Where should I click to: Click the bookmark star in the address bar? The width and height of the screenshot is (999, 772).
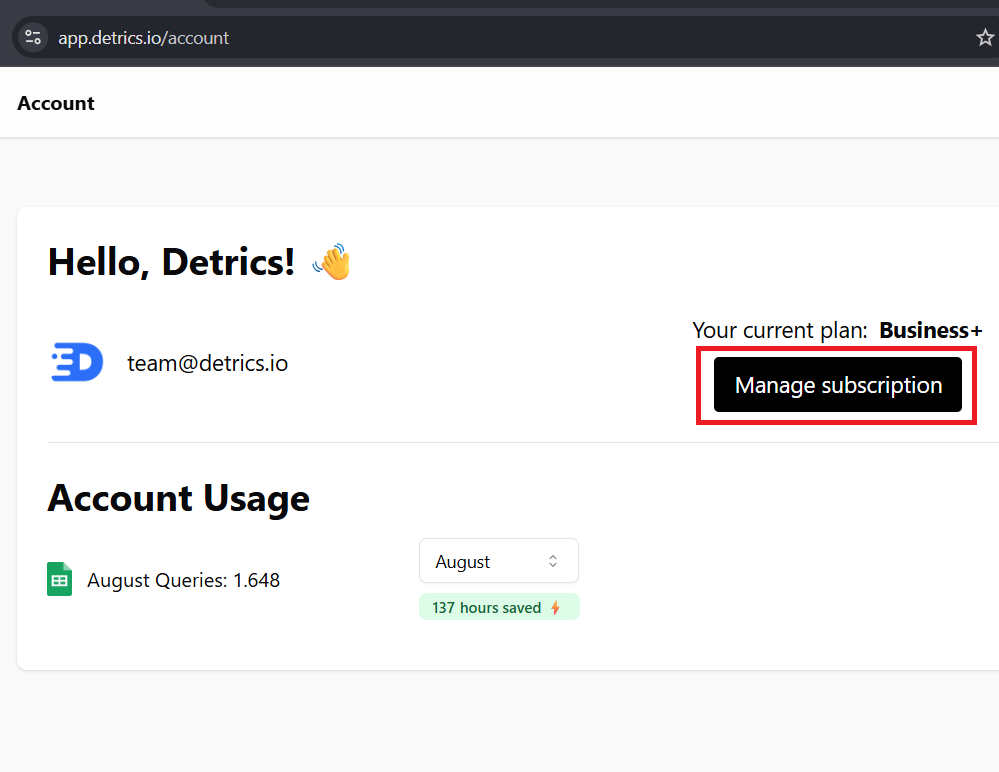tap(985, 37)
